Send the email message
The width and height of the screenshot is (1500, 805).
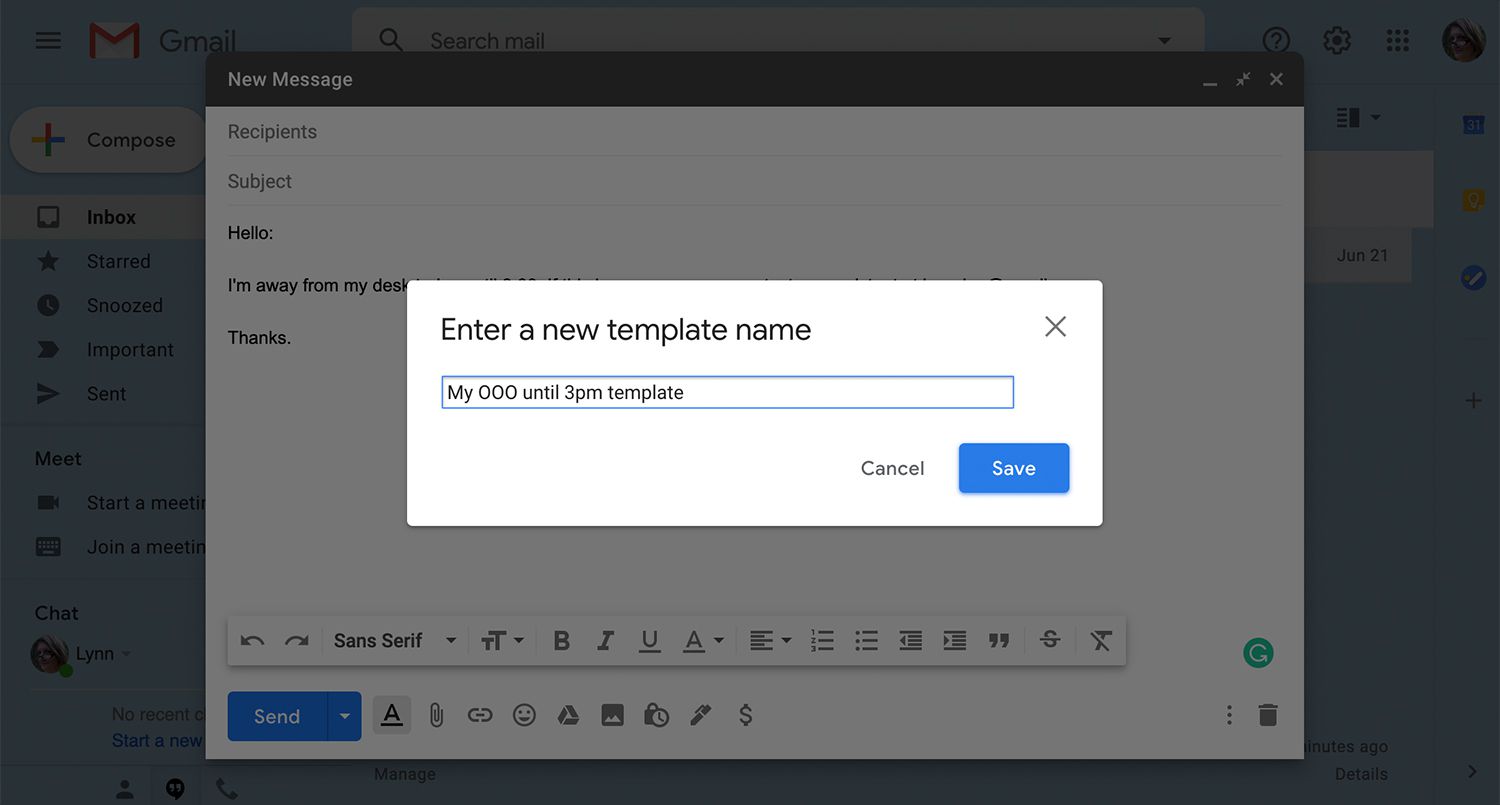(277, 716)
